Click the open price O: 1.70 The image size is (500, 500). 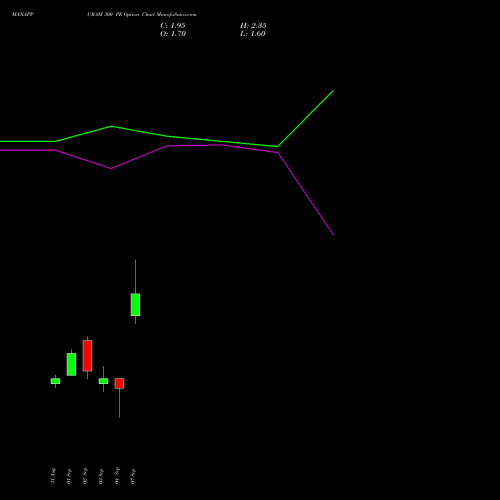click(173, 34)
